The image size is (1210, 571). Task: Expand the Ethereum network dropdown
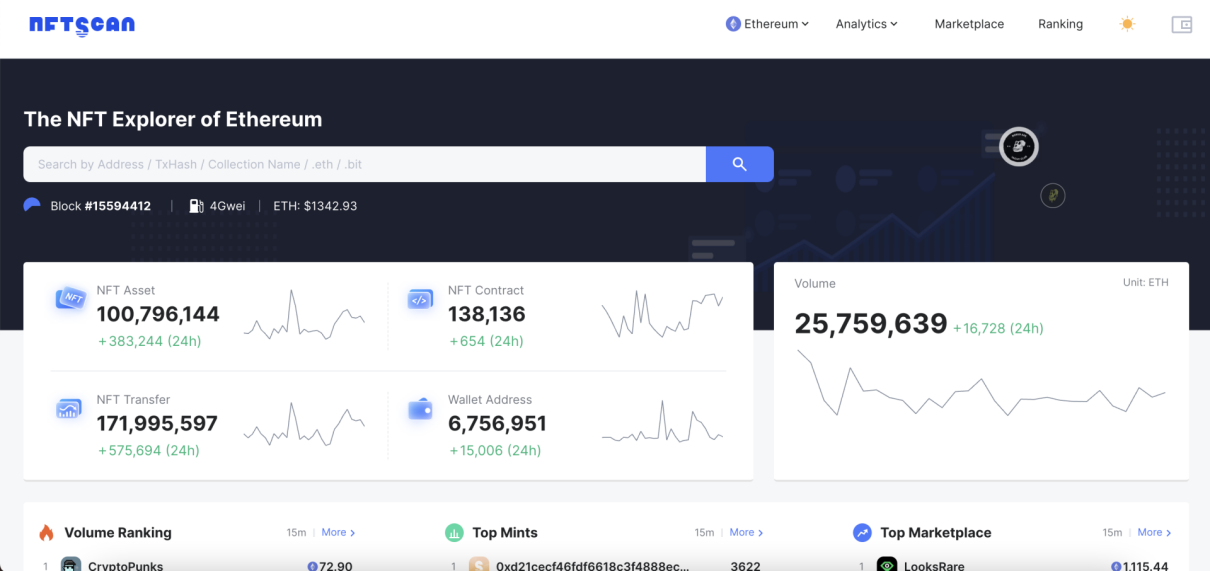(767, 24)
